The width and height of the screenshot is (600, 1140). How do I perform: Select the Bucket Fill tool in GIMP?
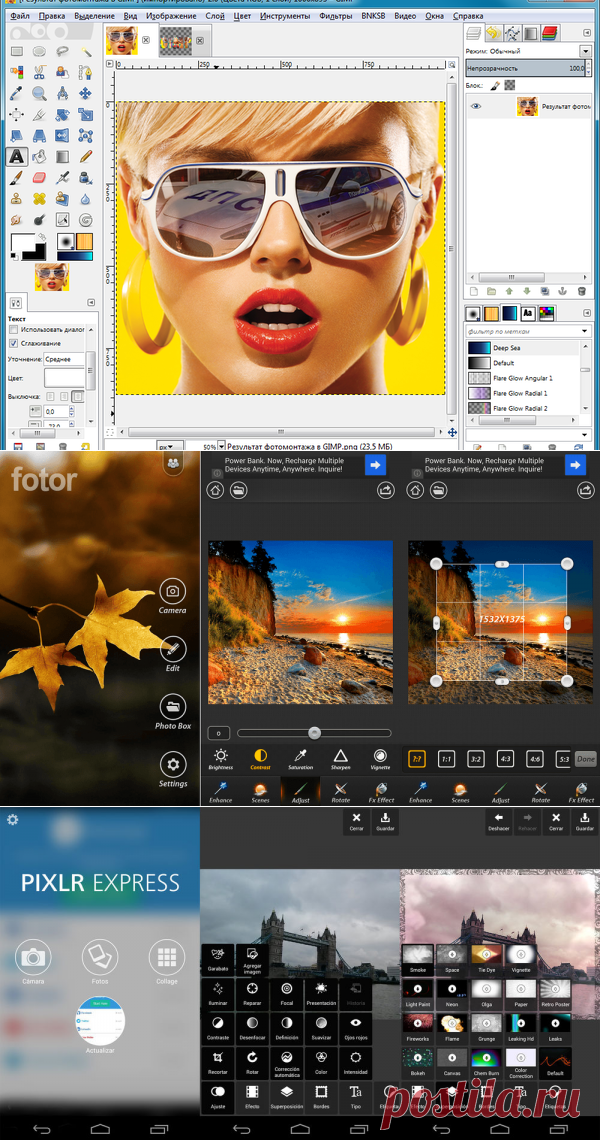coord(39,156)
